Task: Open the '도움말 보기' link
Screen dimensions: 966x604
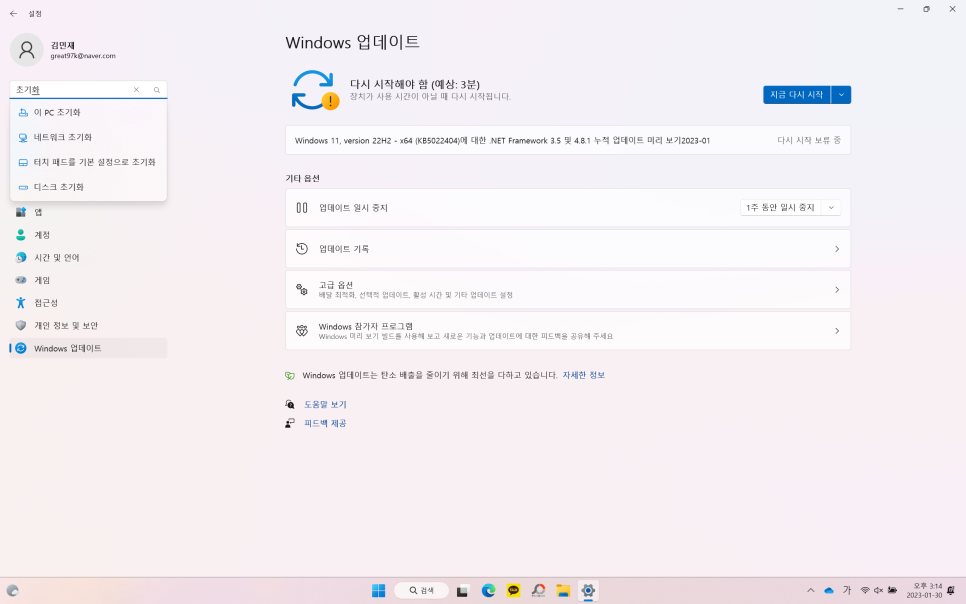Action: click(325, 405)
